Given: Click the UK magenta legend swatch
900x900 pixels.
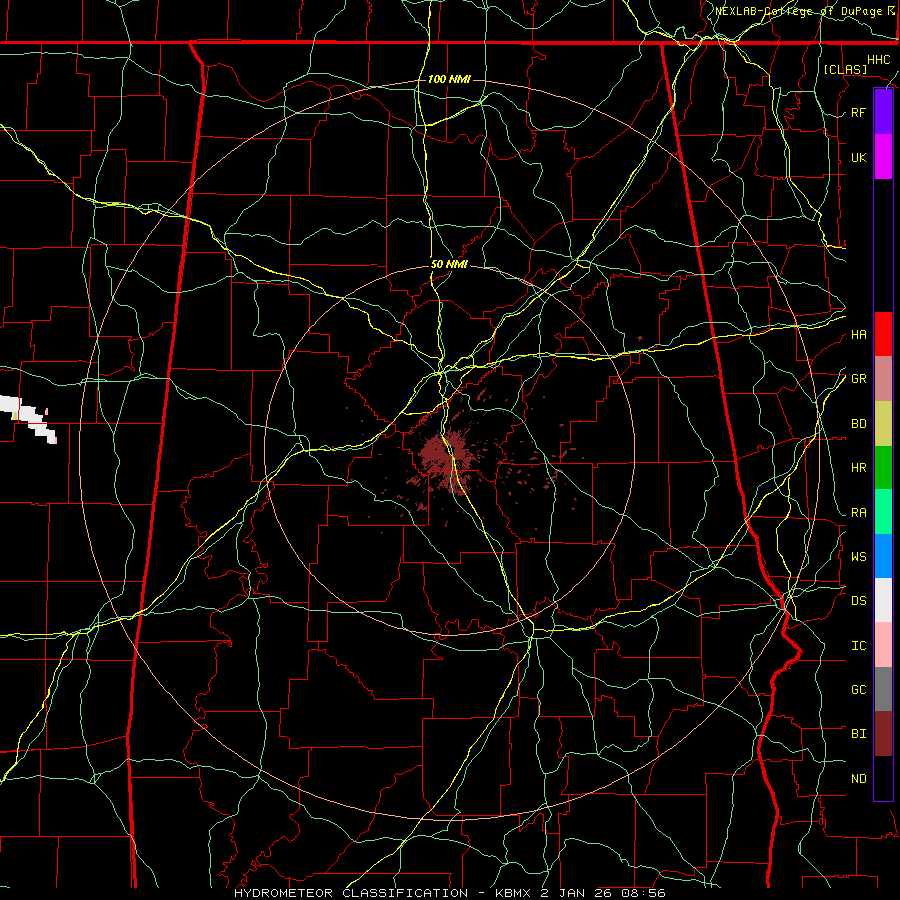Looking at the screenshot, I should [x=883, y=157].
